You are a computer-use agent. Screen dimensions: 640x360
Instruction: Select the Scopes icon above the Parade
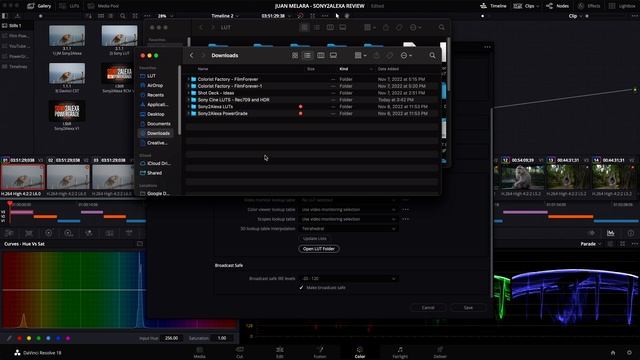(x=611, y=233)
